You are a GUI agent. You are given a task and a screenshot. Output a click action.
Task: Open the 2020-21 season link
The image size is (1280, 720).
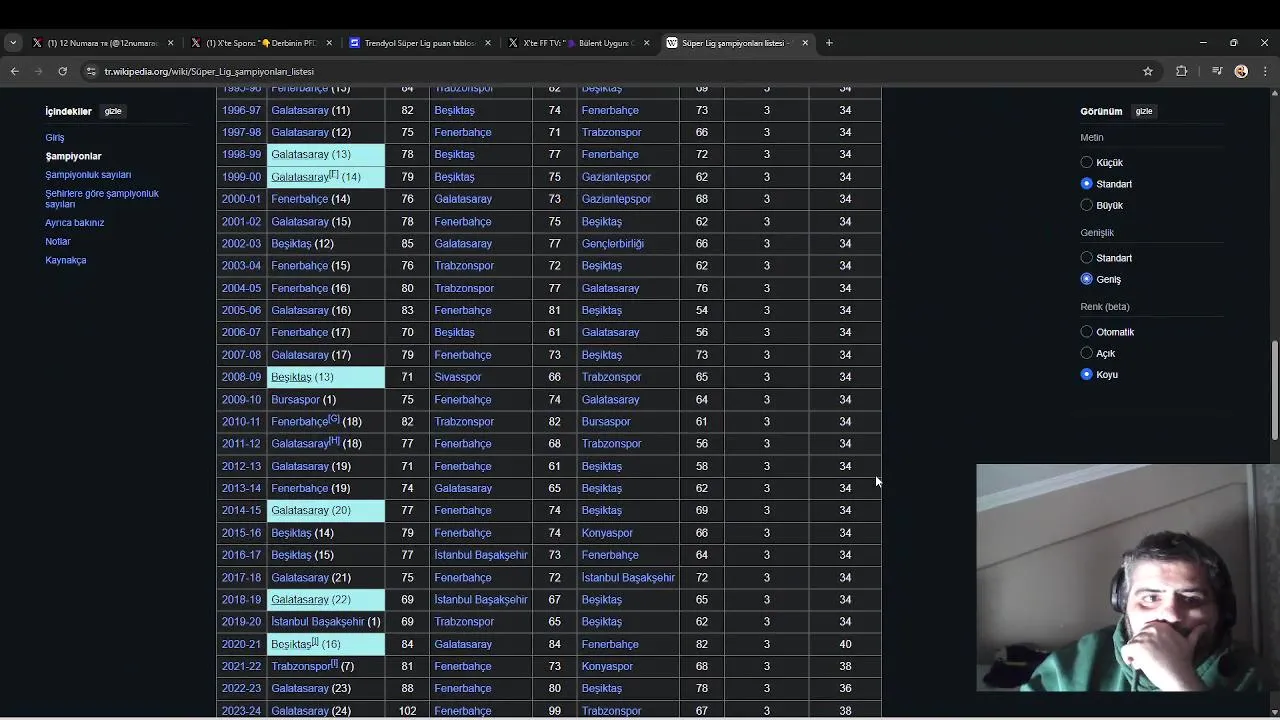[241, 644]
